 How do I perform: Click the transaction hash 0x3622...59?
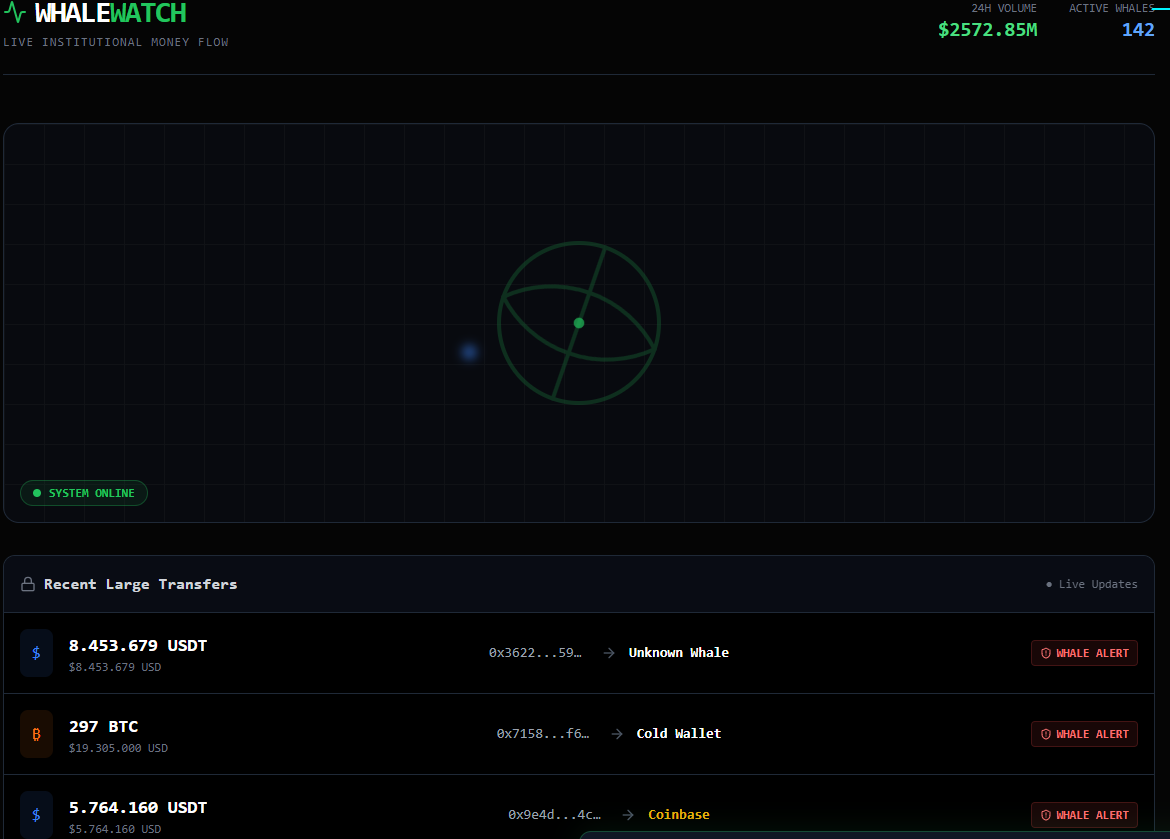tap(534, 652)
